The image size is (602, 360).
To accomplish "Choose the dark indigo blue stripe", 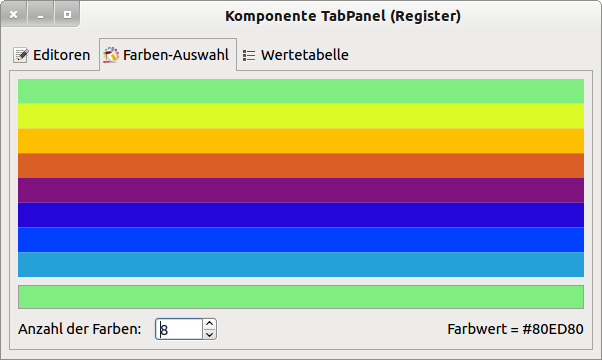I will pos(301,215).
